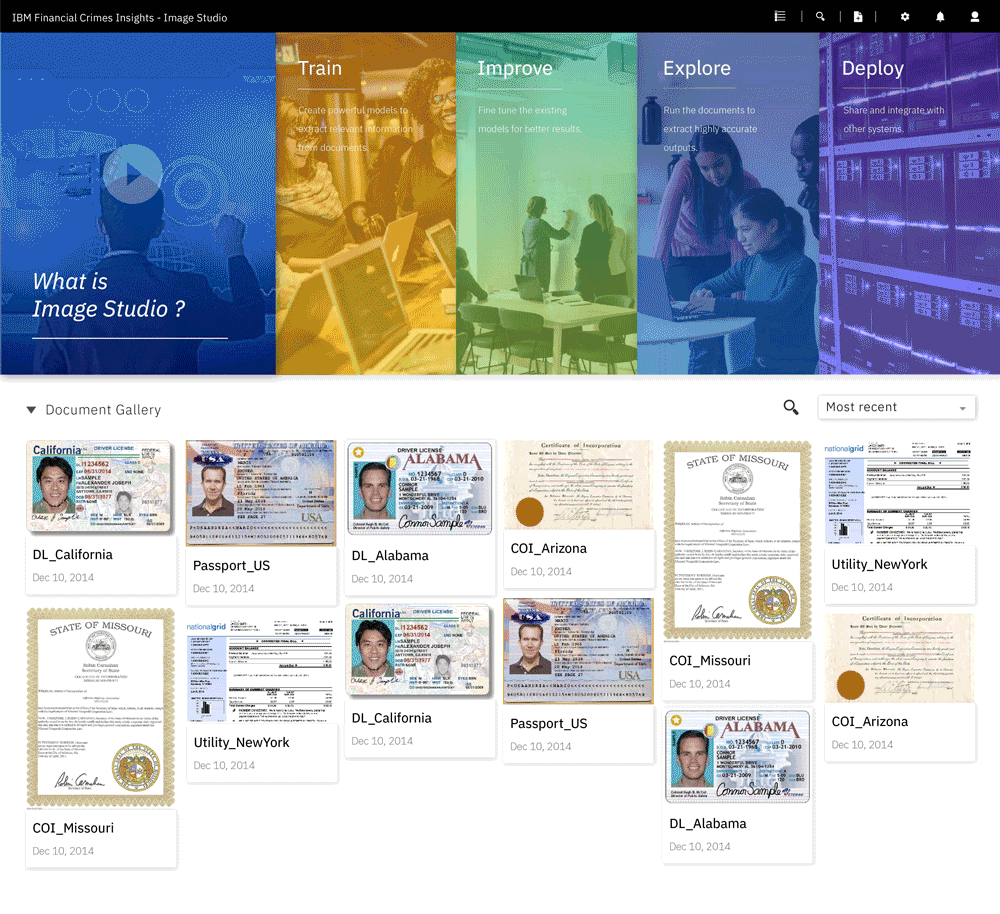Screen dimensions: 1000x914
Task: Click the "Document Gallery" section label
Action: pos(103,409)
